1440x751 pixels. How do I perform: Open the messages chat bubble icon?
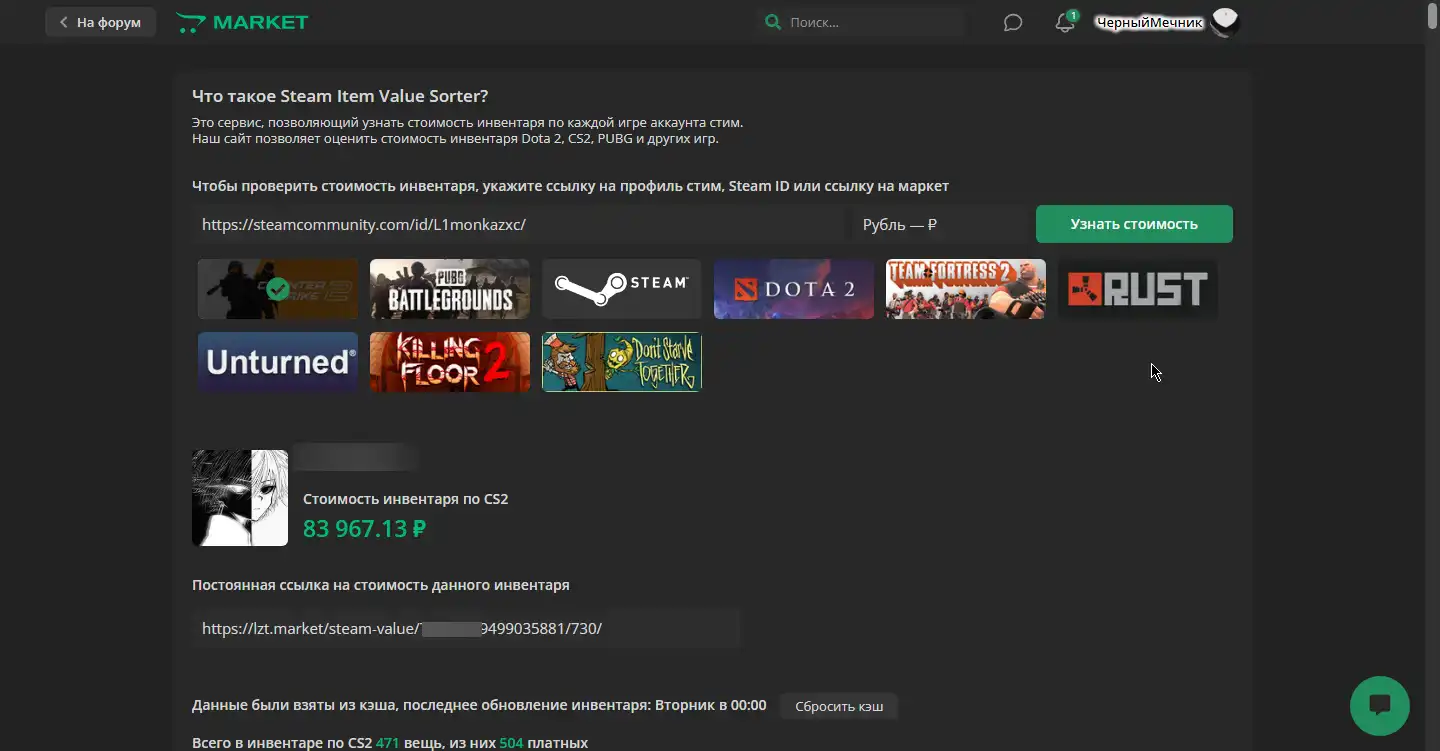point(1013,22)
